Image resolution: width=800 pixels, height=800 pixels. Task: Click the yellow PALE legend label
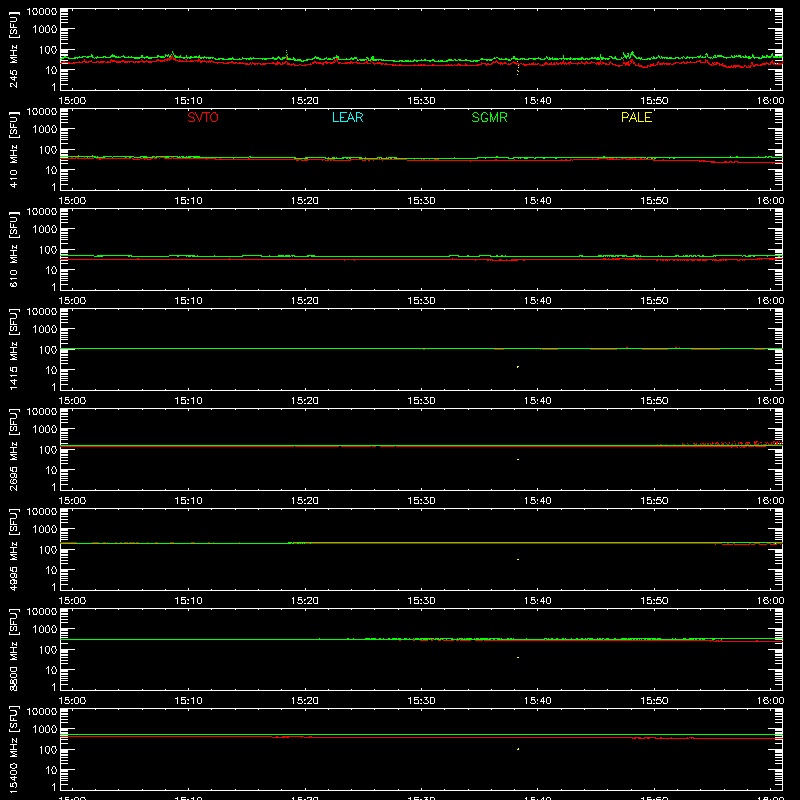[x=636, y=117]
